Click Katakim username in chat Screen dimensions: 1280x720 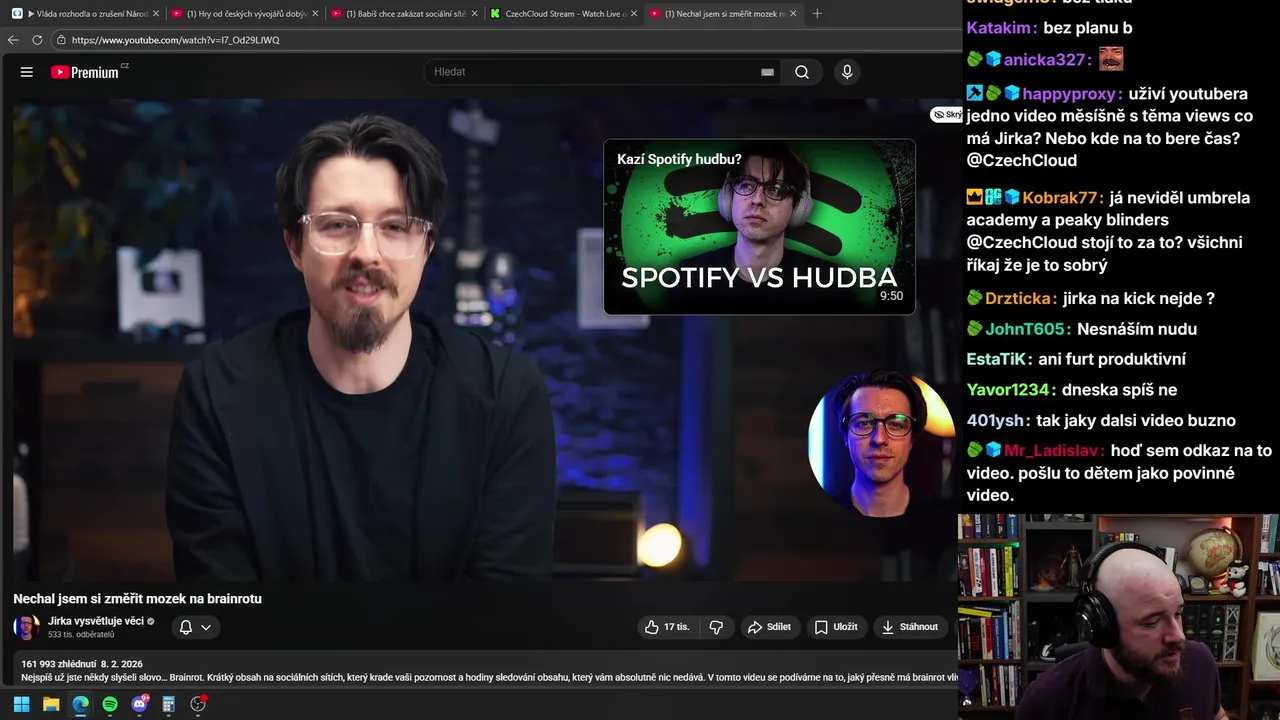[x=999, y=28]
